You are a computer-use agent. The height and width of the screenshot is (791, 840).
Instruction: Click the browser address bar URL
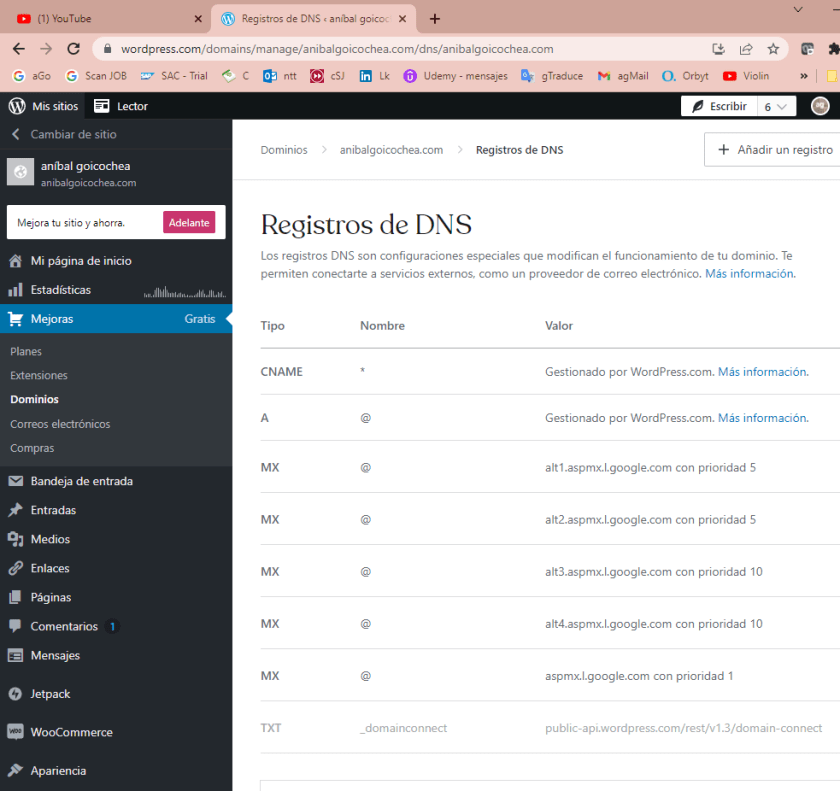click(337, 48)
